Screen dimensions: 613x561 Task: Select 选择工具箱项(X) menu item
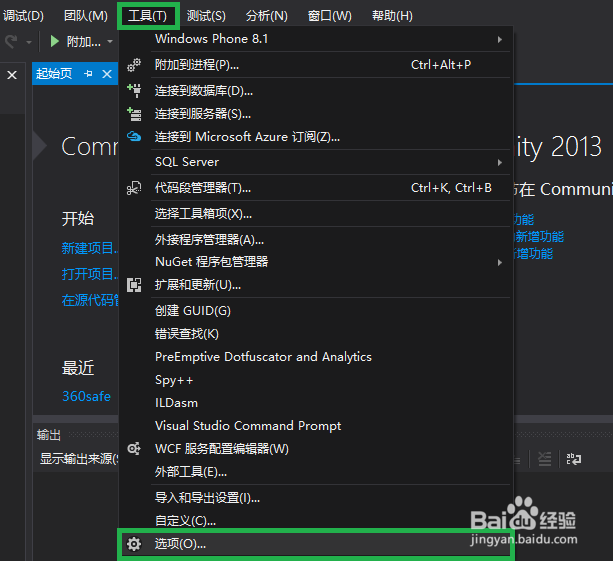316,214
